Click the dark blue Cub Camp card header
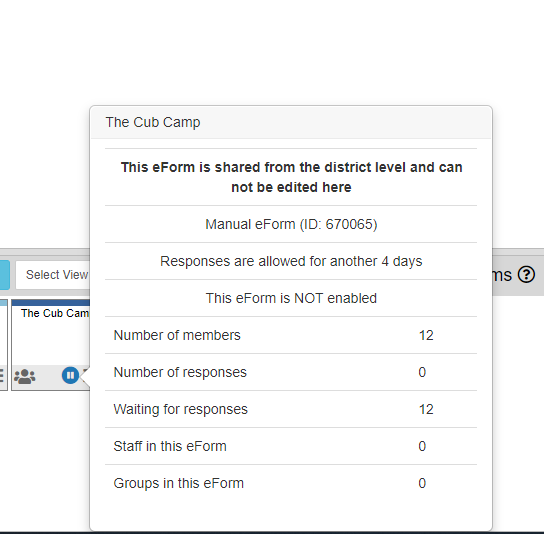The width and height of the screenshot is (544, 534). (x=51, y=303)
